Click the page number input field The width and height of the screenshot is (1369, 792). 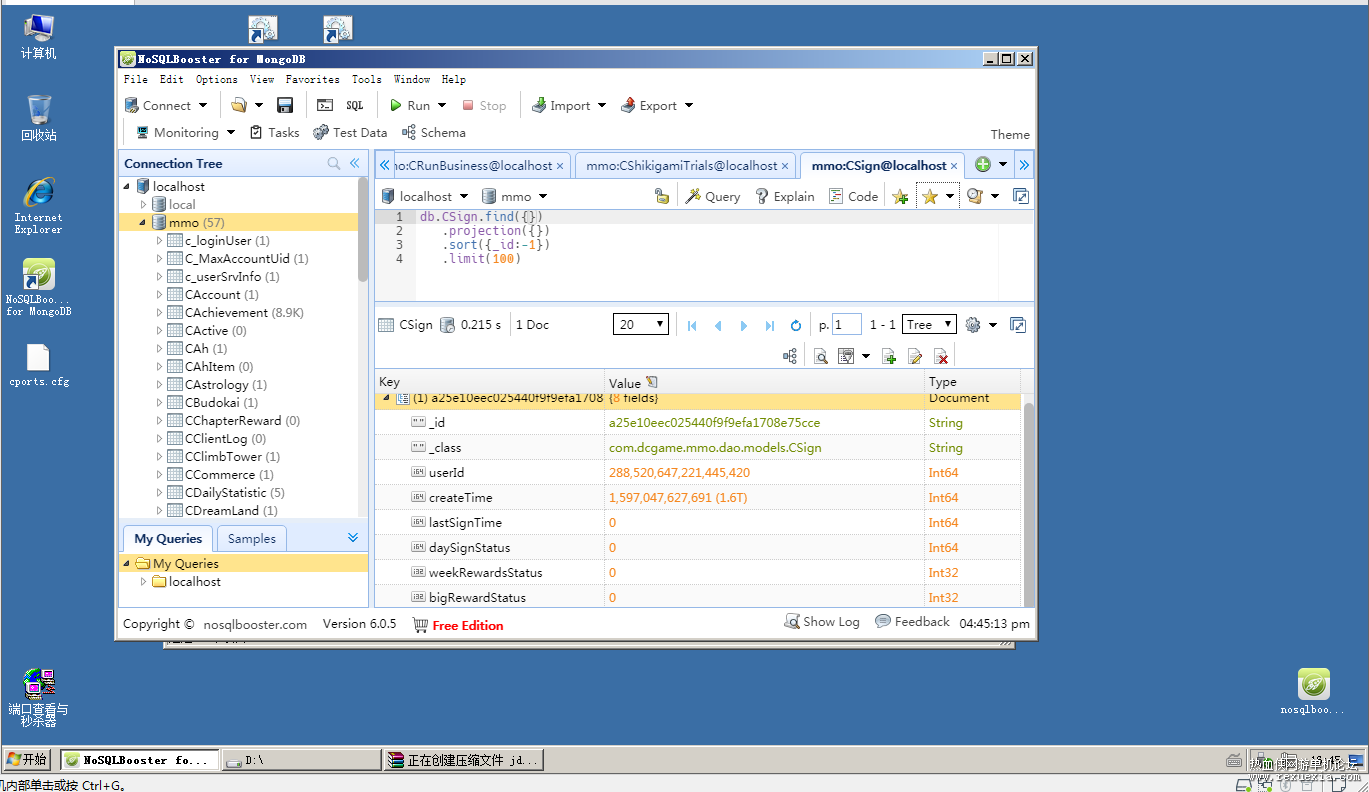click(847, 325)
